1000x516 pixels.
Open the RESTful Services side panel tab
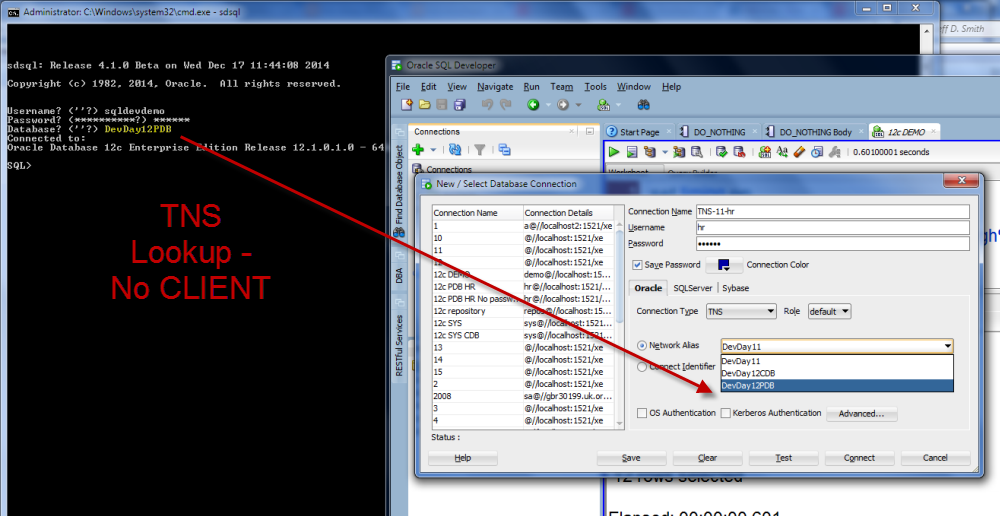click(x=399, y=345)
